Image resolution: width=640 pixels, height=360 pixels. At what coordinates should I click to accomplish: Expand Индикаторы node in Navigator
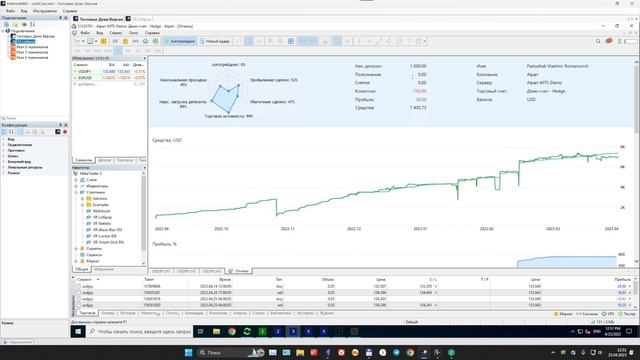(76, 186)
